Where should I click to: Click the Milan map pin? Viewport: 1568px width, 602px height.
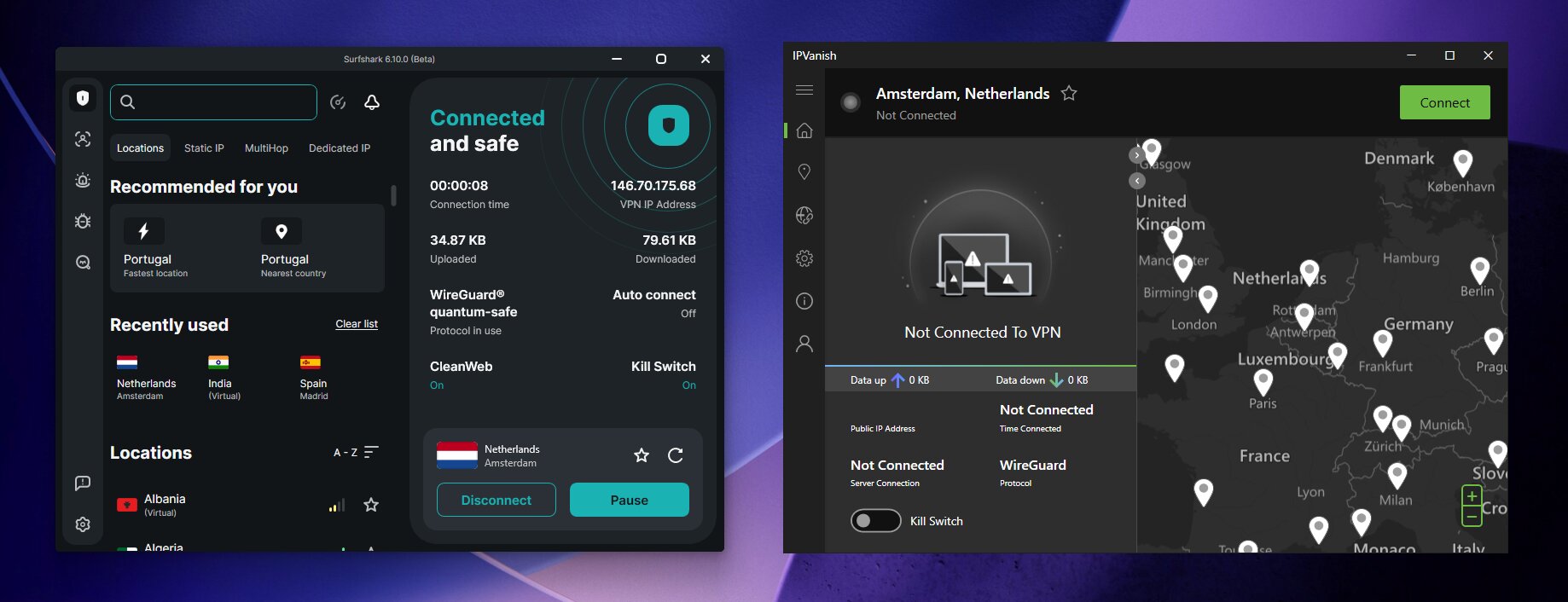1397,475
